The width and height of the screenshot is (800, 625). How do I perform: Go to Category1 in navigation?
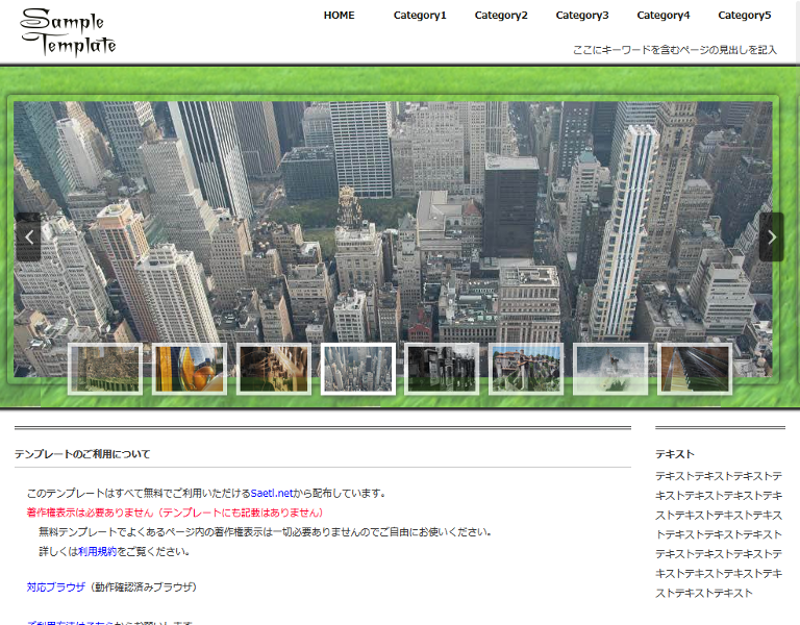[420, 15]
